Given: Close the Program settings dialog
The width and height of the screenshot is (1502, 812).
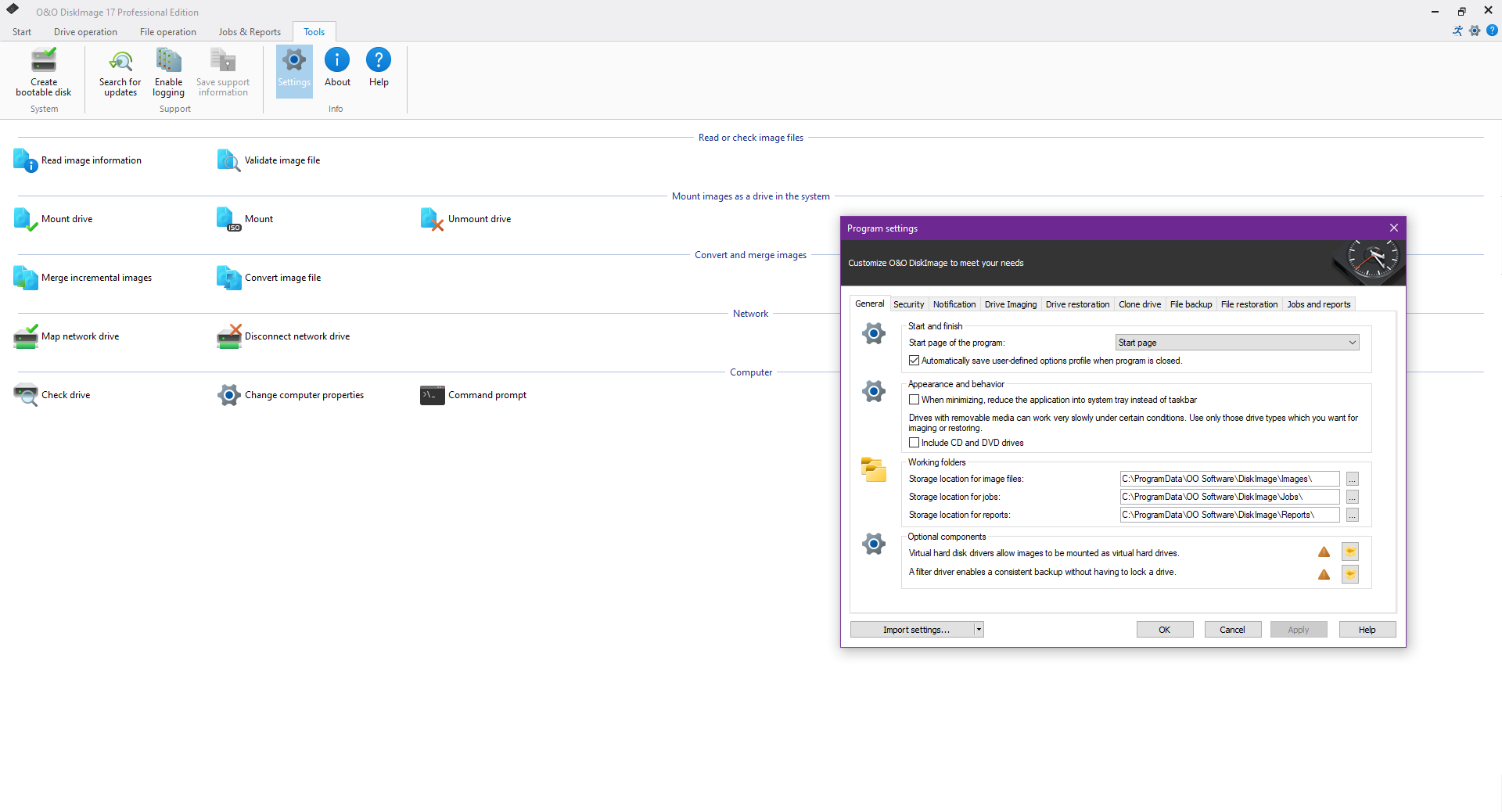Looking at the screenshot, I should pos(1393,228).
